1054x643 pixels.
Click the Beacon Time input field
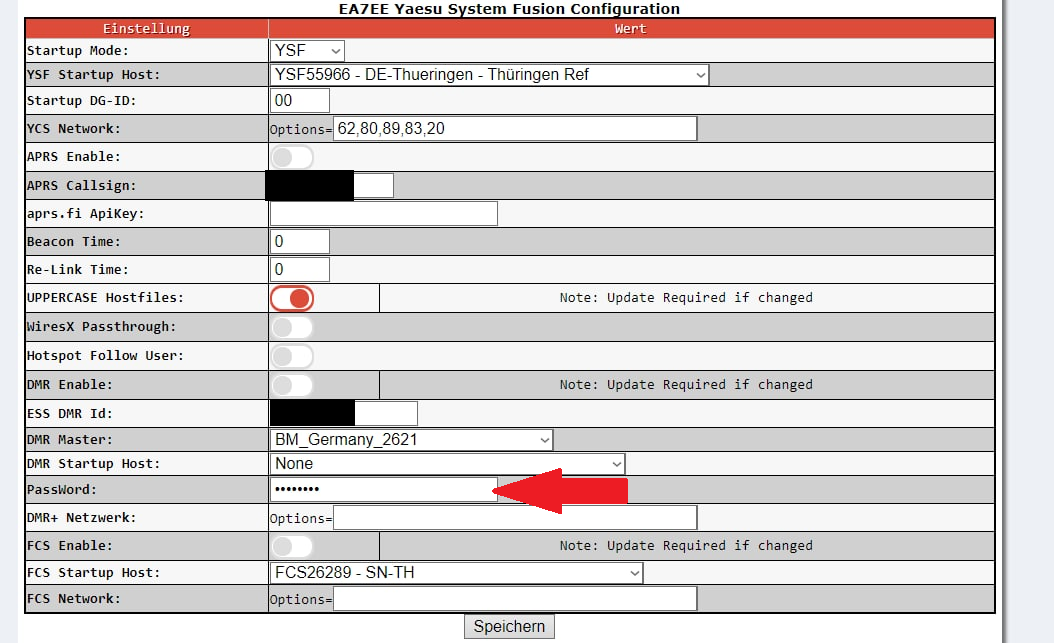(x=300, y=242)
